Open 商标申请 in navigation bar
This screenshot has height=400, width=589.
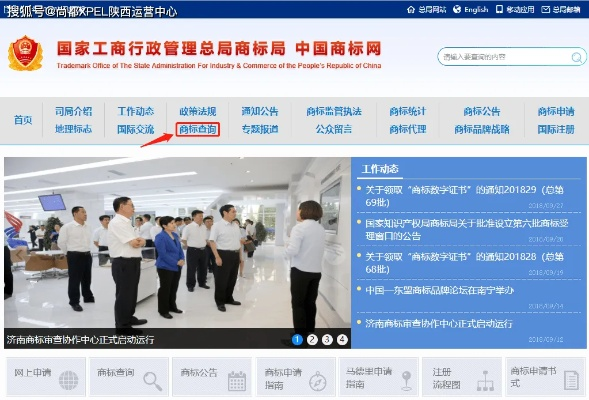pyautogui.click(x=556, y=111)
